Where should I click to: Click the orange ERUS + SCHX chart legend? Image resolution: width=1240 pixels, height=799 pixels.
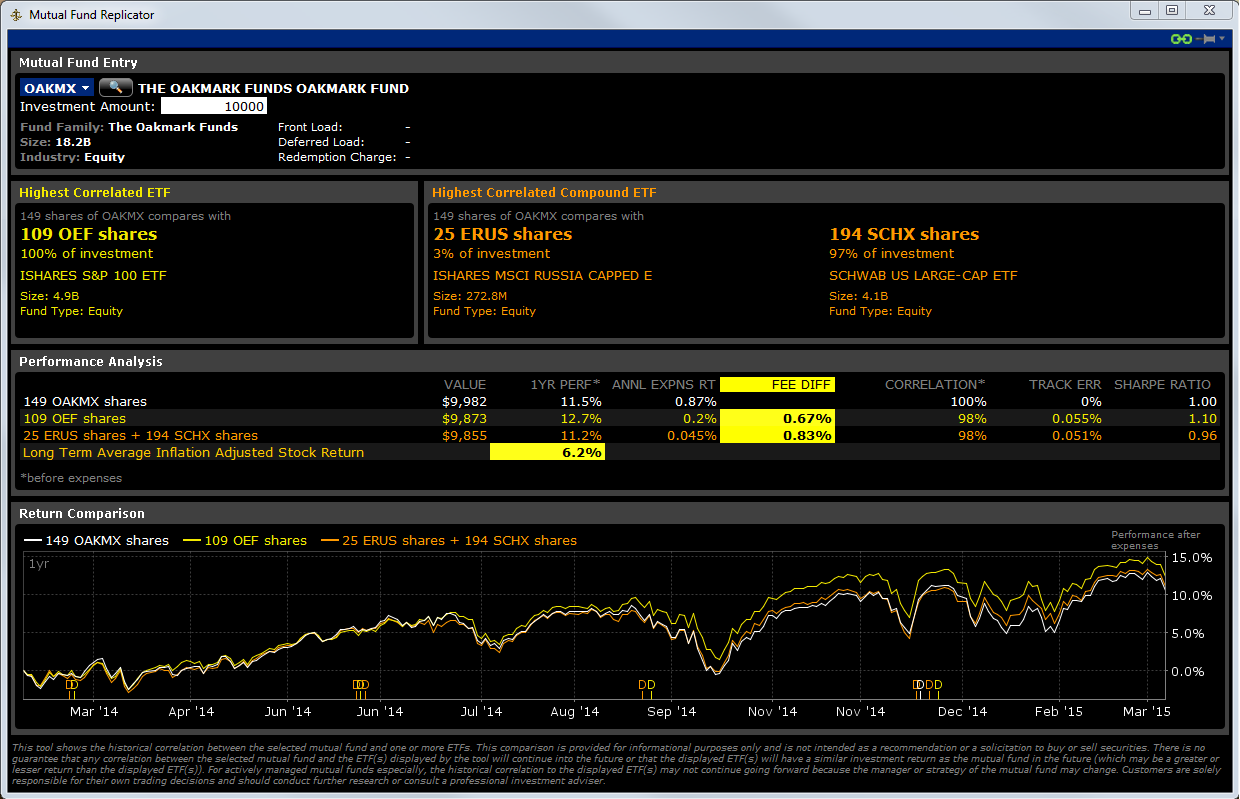tap(447, 540)
